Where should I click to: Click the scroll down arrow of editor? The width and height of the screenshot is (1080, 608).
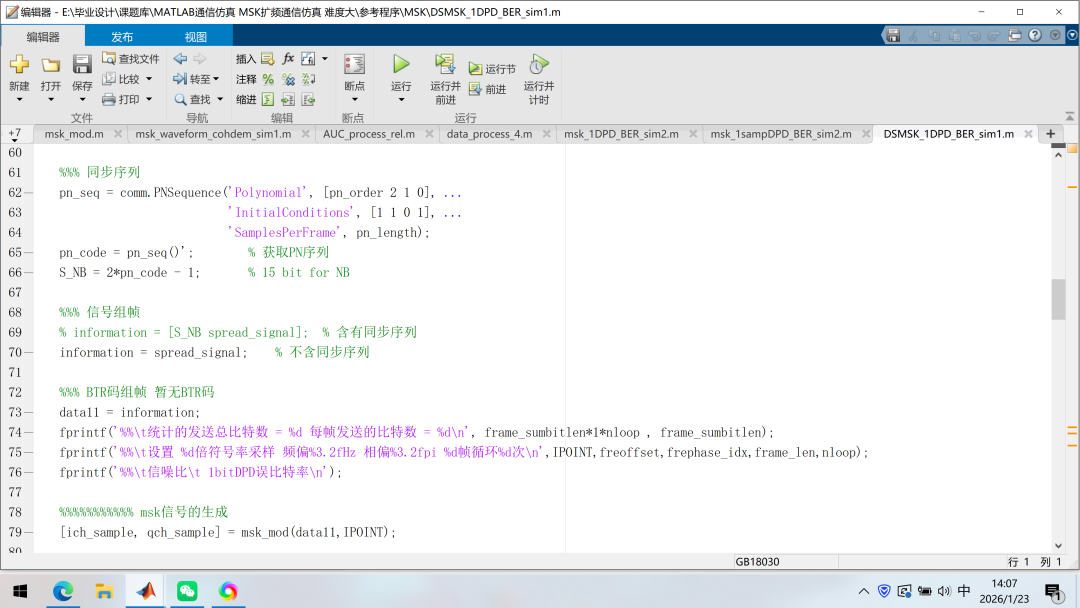tap(1058, 545)
